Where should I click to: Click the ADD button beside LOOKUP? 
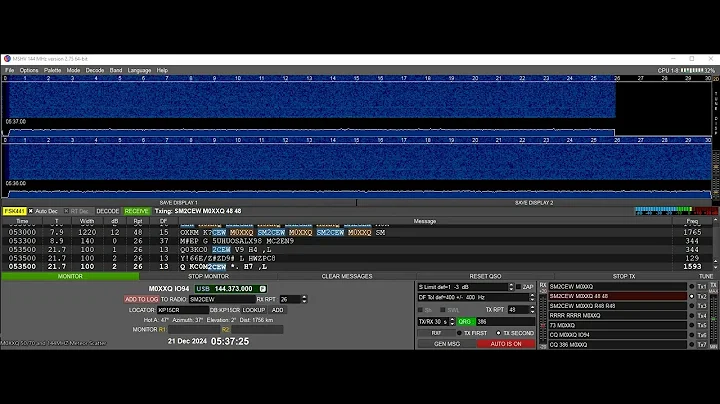click(277, 310)
